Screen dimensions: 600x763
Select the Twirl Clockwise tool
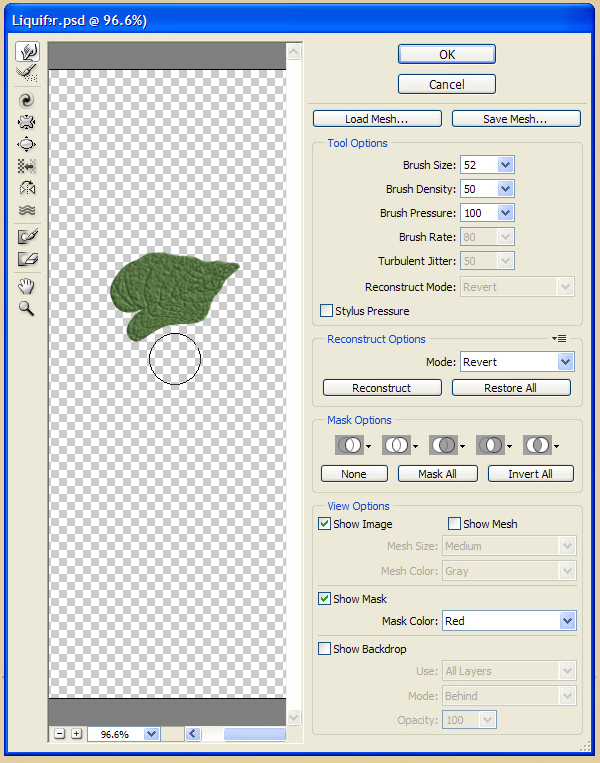click(27, 100)
